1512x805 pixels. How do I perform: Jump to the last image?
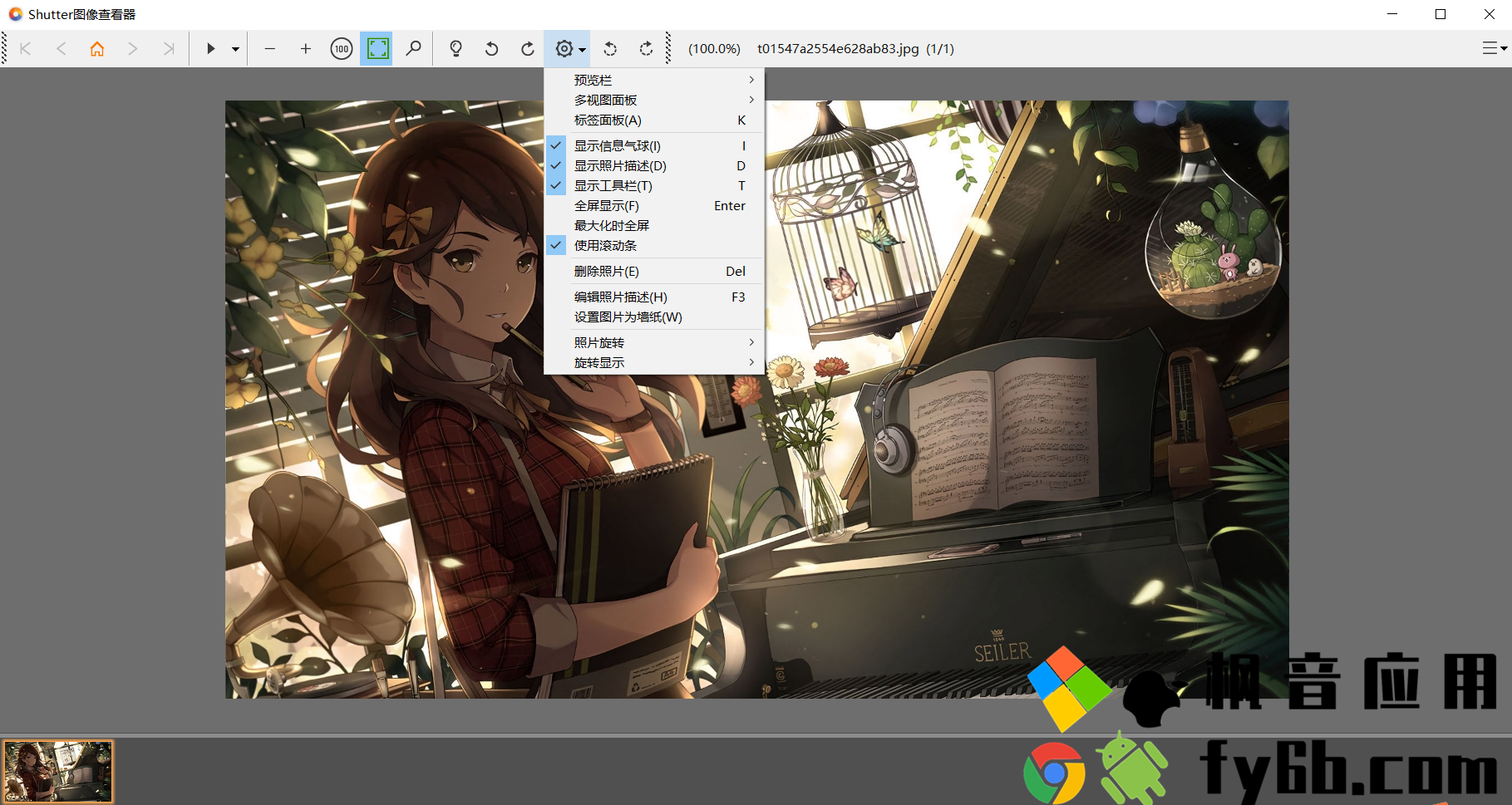(x=169, y=49)
